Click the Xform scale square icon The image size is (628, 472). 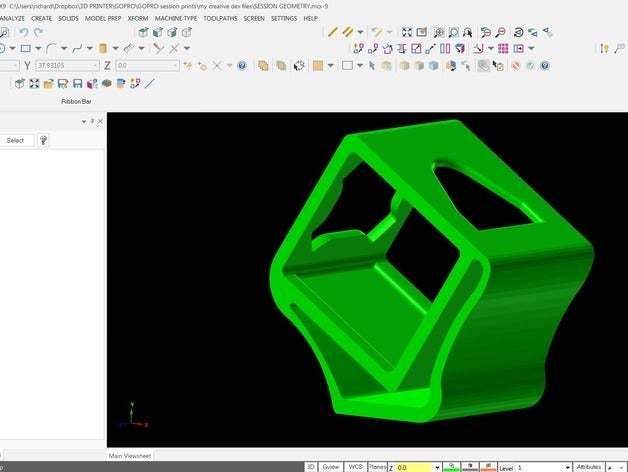pyautogui.click(x=416, y=48)
